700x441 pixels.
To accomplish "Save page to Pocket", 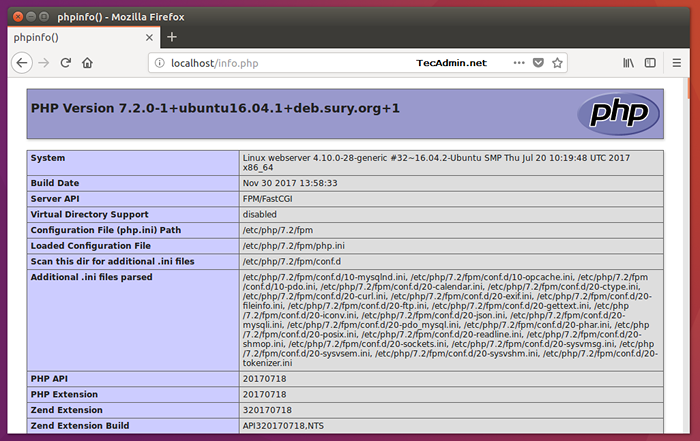I will (538, 62).
